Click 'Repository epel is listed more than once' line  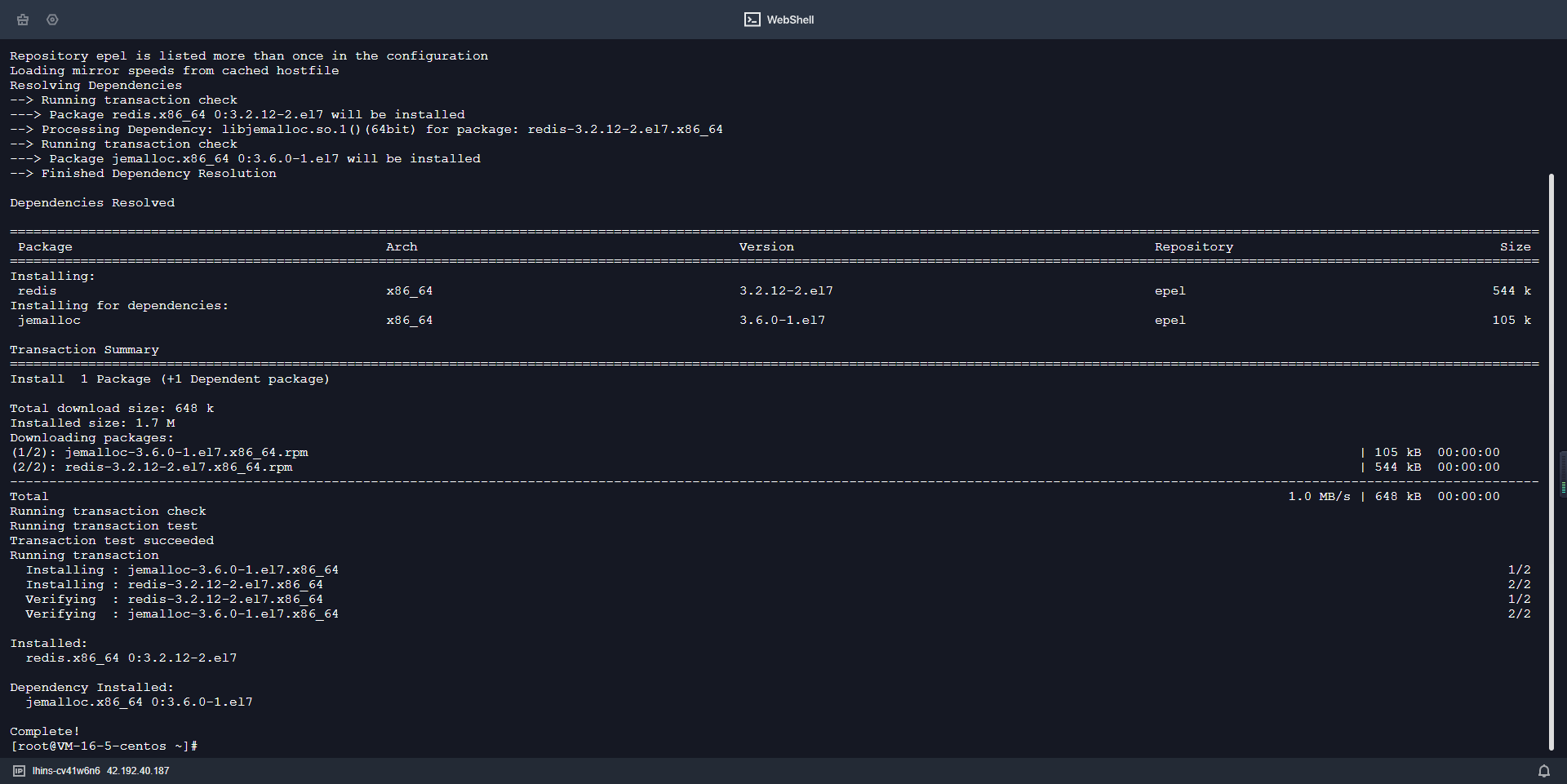point(249,56)
